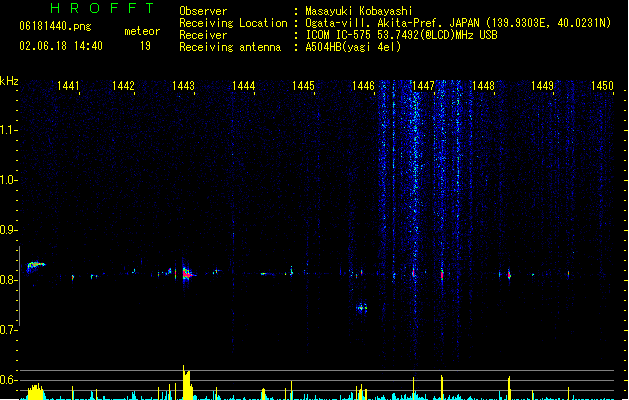The height and width of the screenshot is (400, 629).
Task: Click the 1446 time marker
Action: 363,86
